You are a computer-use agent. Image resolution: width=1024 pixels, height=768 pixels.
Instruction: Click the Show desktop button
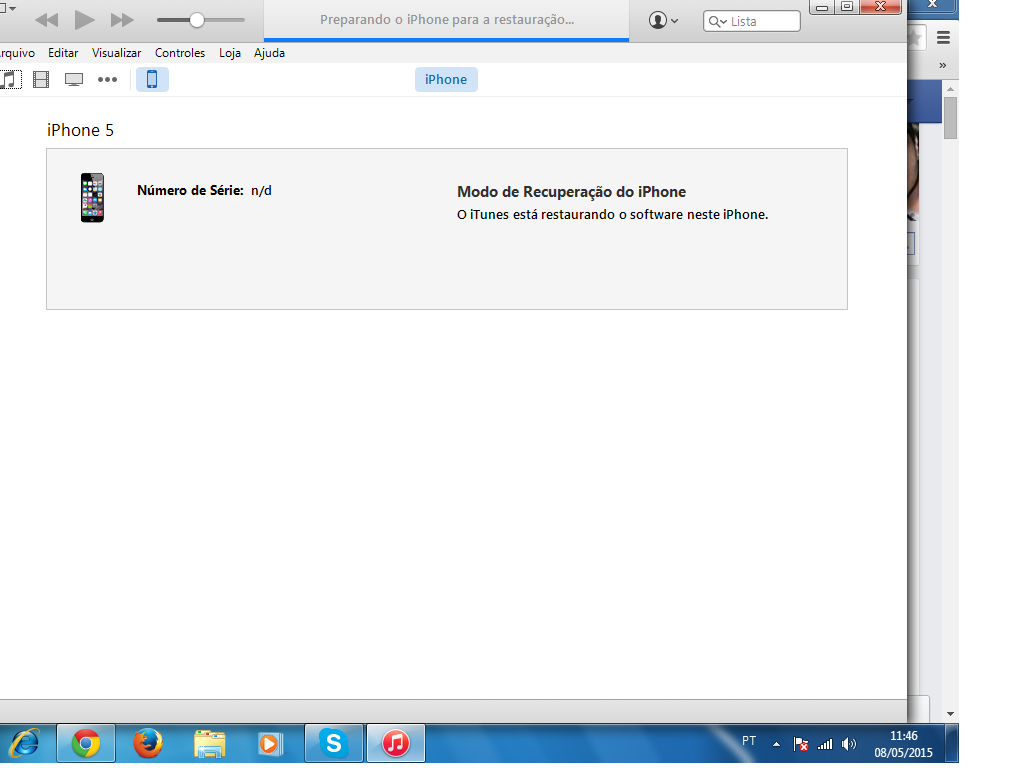tap(952, 744)
